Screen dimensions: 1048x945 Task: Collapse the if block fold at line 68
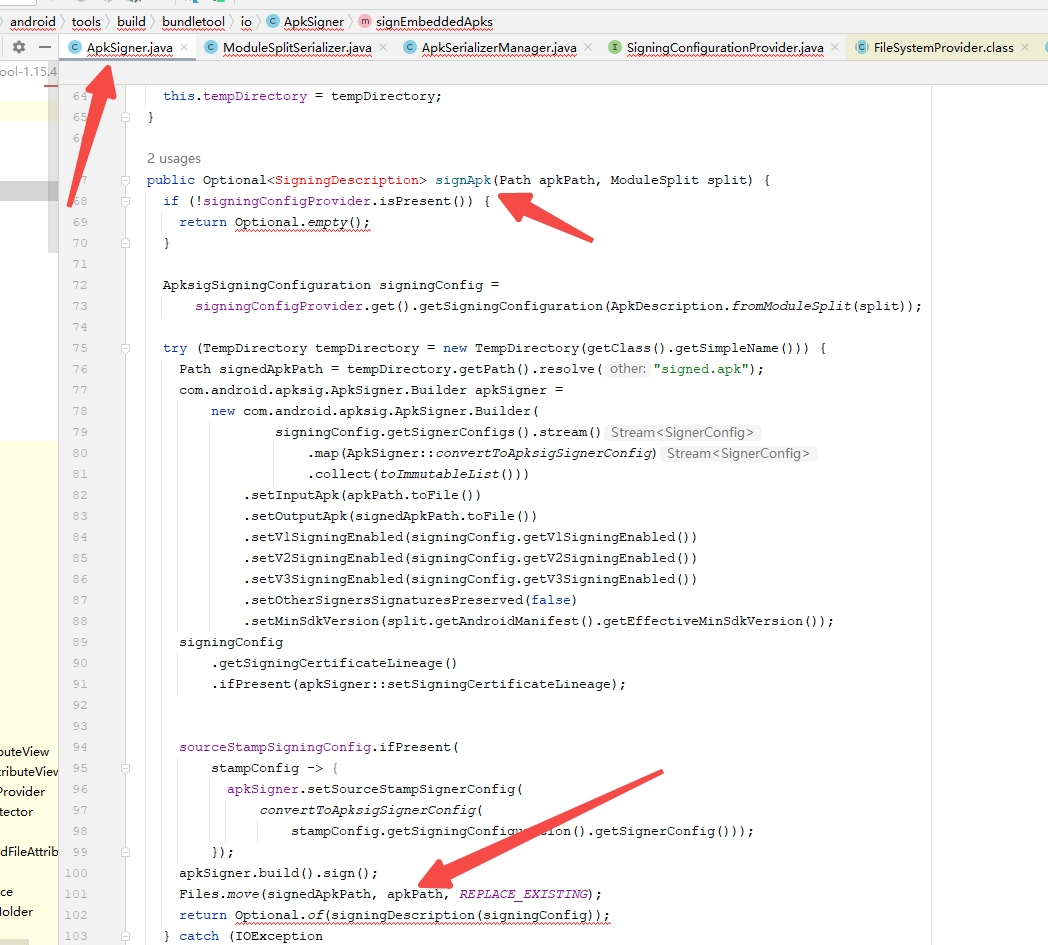(125, 201)
